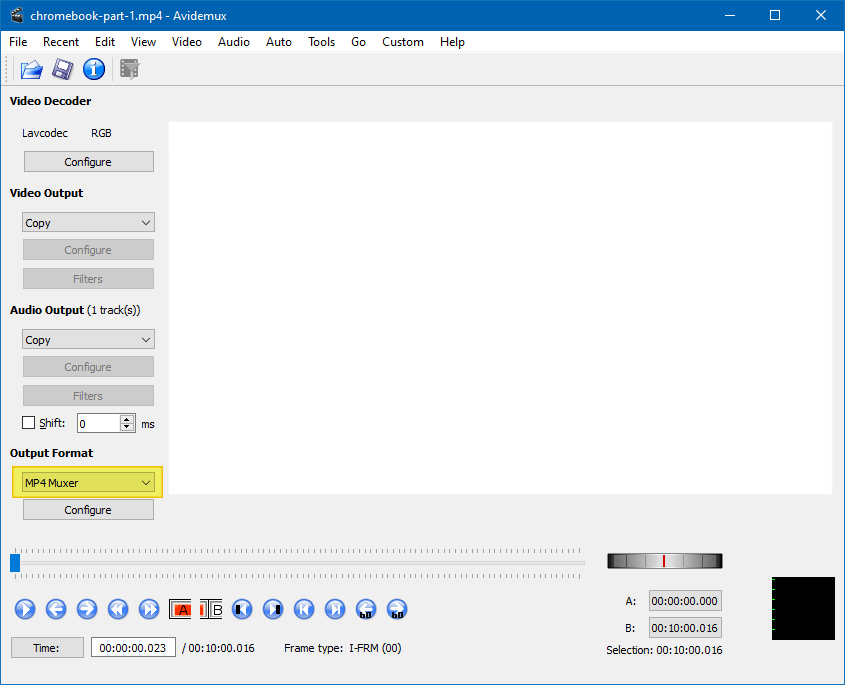Start playback with the Play button
845x685 pixels.
click(x=25, y=610)
